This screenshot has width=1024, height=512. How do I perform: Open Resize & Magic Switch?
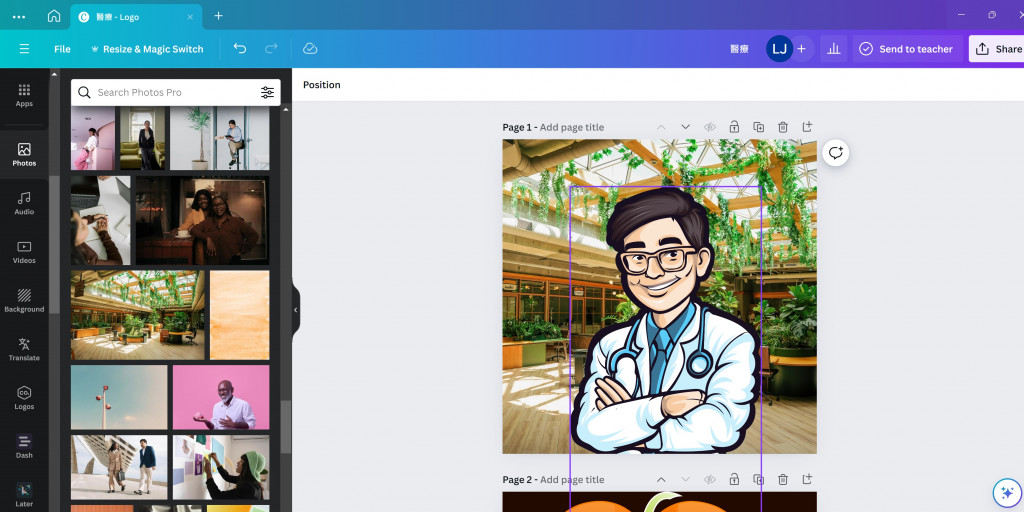point(147,49)
